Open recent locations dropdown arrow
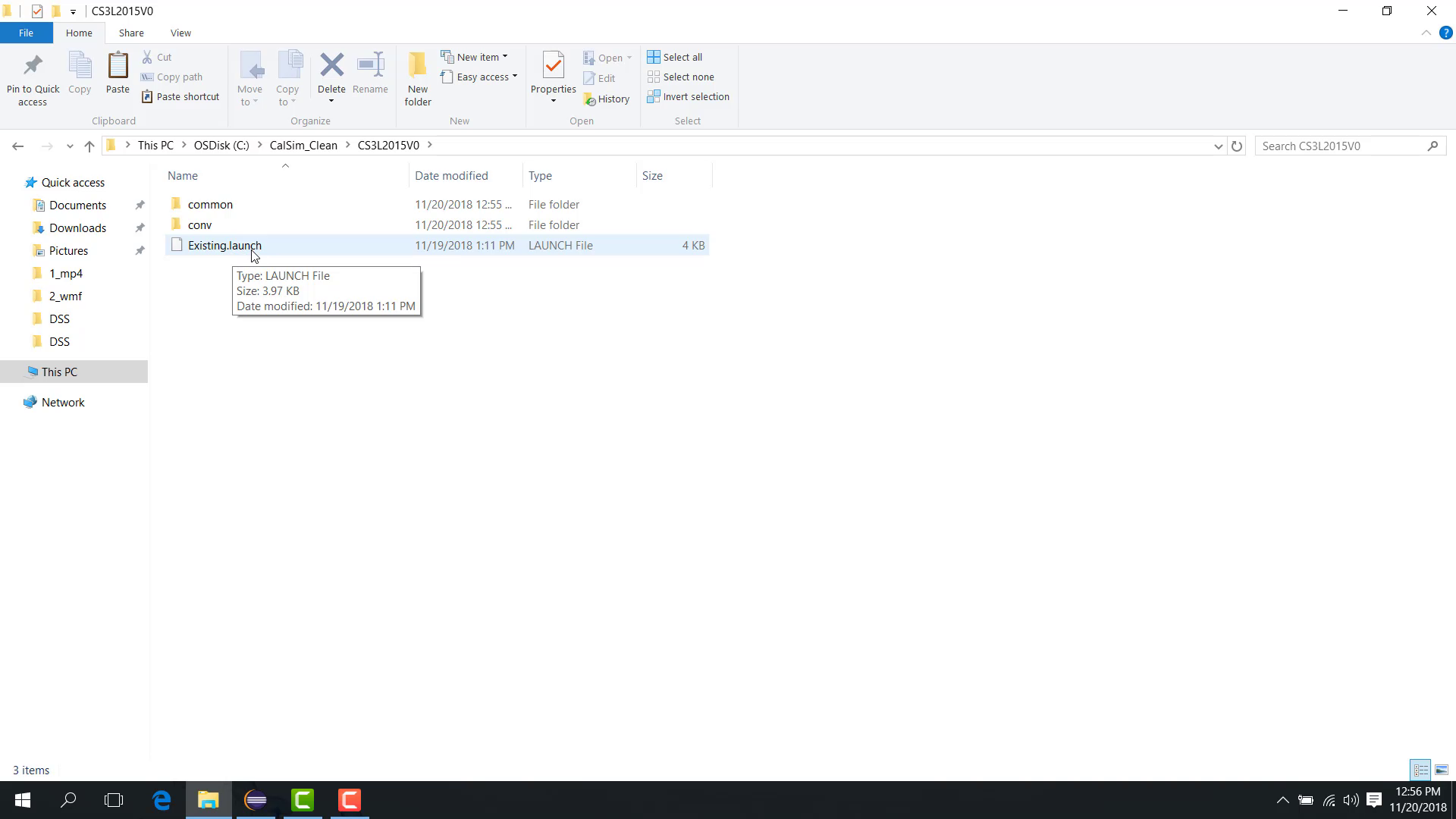 click(x=70, y=146)
